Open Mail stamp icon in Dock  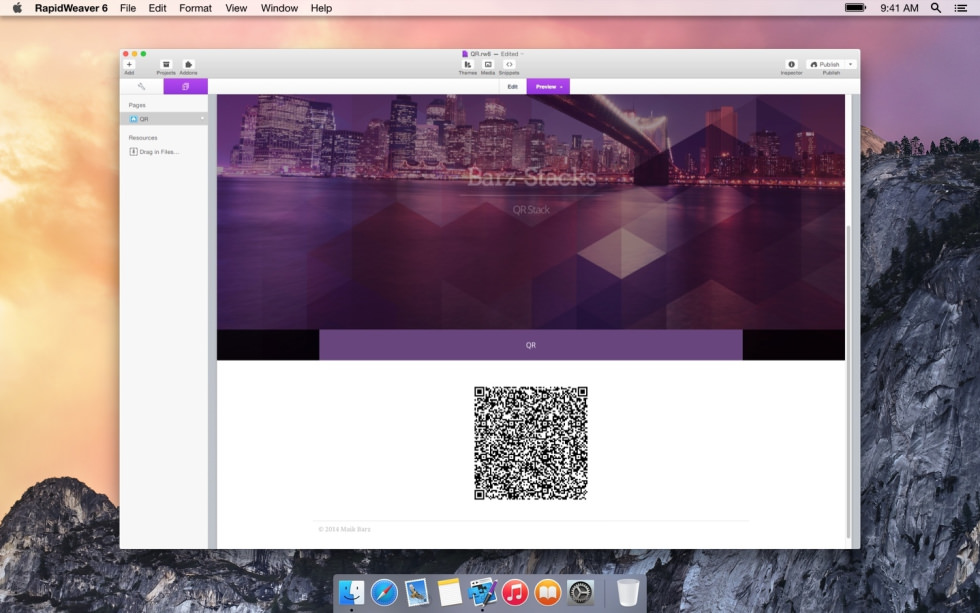(x=417, y=592)
